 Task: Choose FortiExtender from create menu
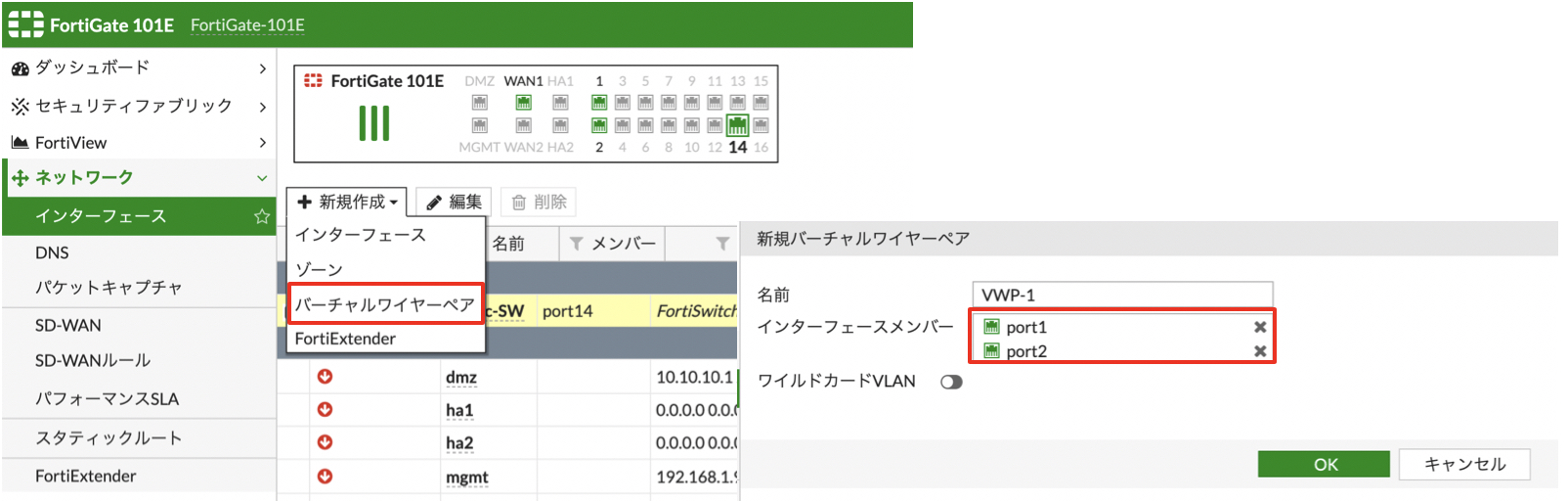click(x=345, y=339)
